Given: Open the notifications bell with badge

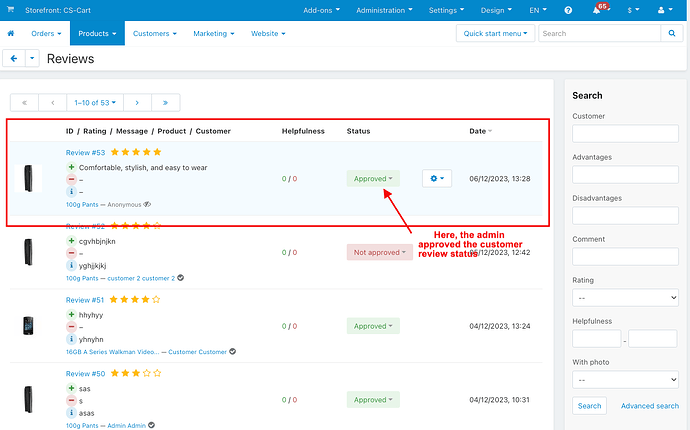Looking at the screenshot, I should pos(597,10).
